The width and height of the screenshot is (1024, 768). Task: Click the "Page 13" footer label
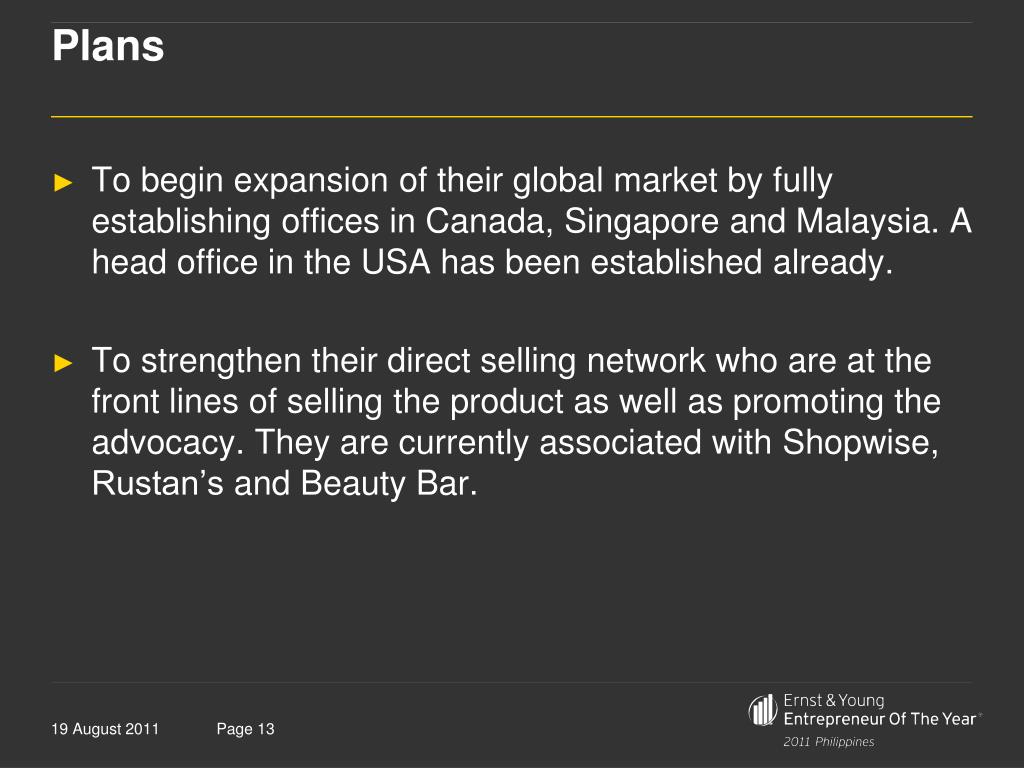tap(245, 729)
